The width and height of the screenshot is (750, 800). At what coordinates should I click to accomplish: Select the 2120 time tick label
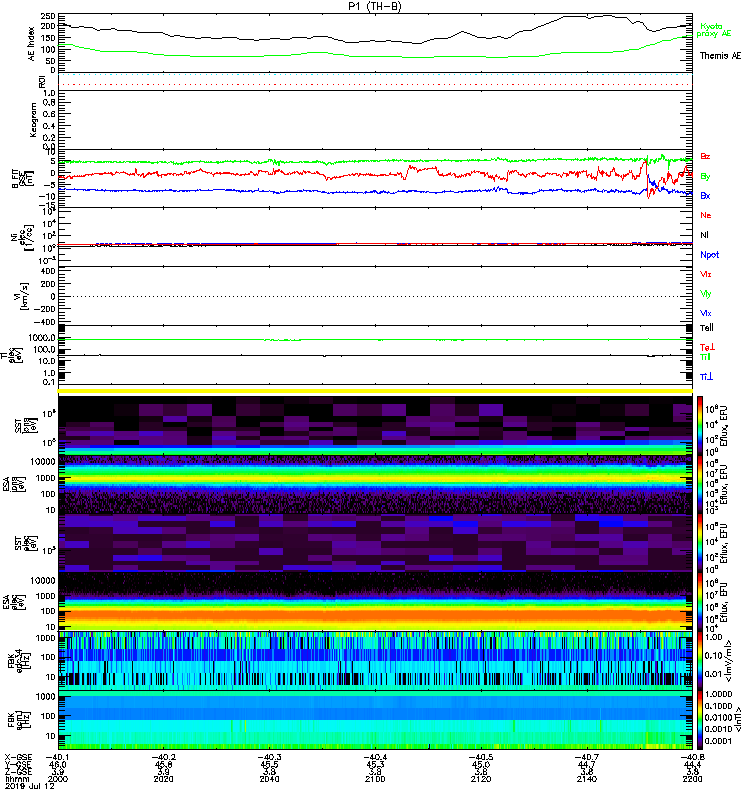click(481, 779)
